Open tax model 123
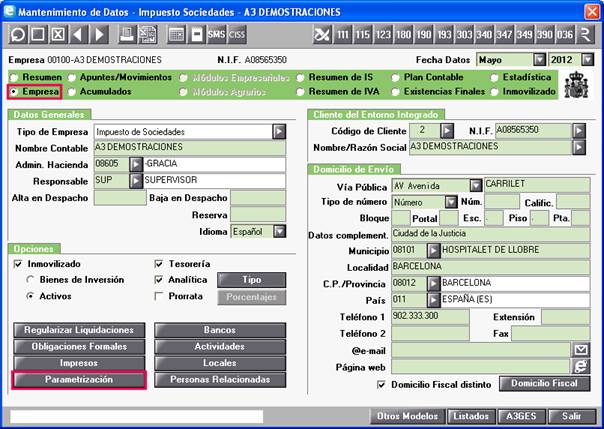This screenshot has width=604, height=429. (x=383, y=35)
